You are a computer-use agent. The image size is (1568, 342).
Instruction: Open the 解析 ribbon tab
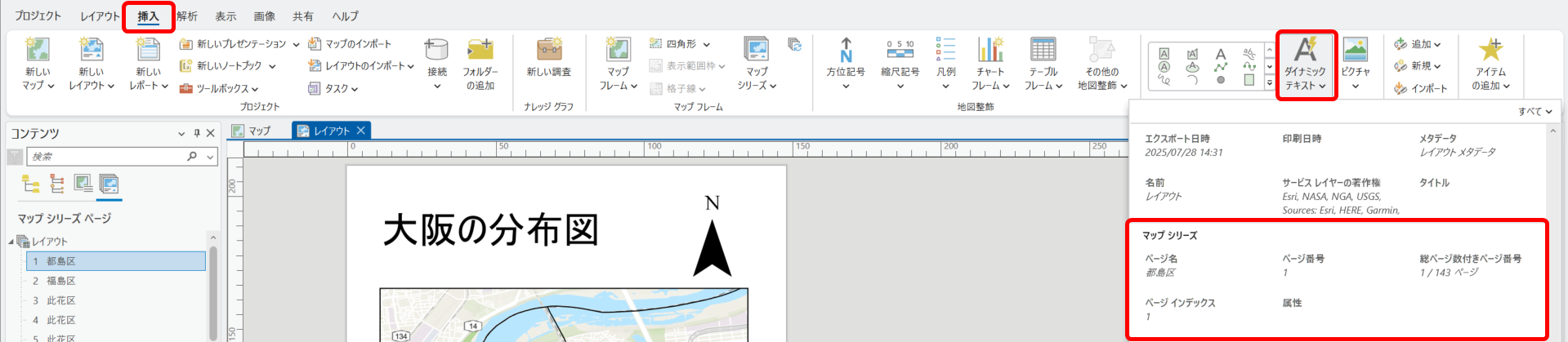pos(187,16)
